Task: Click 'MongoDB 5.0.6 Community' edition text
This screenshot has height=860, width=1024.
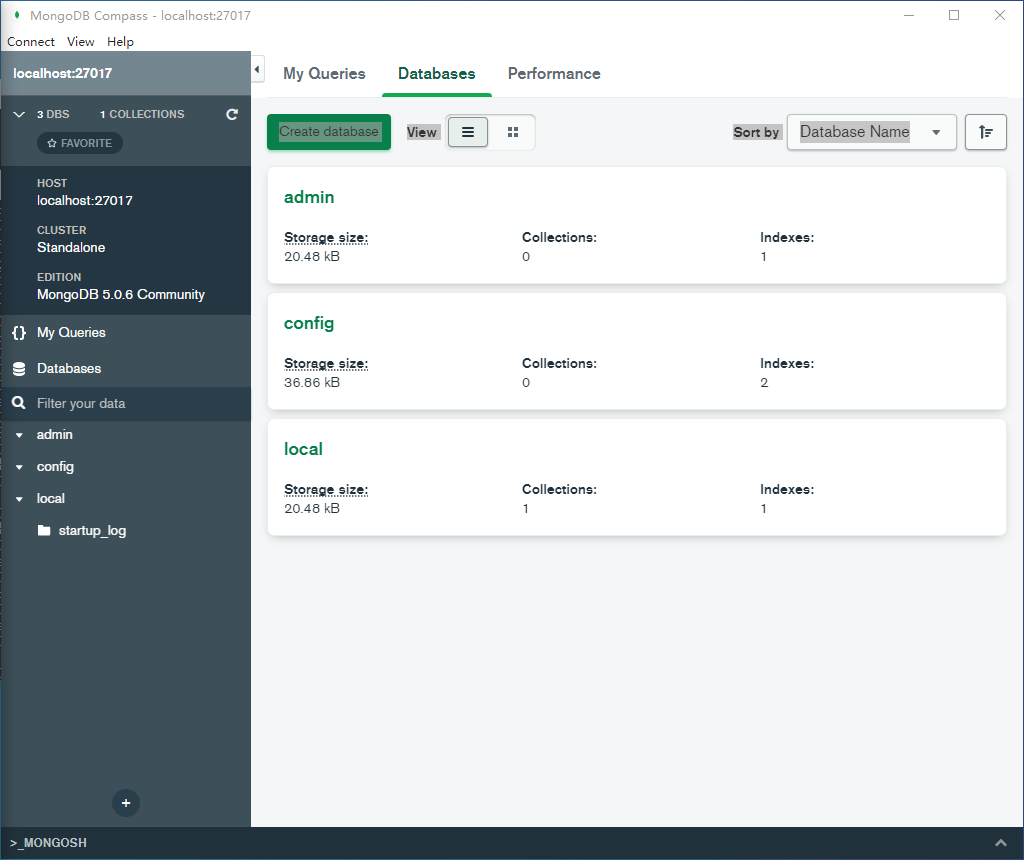Action: coord(121,295)
